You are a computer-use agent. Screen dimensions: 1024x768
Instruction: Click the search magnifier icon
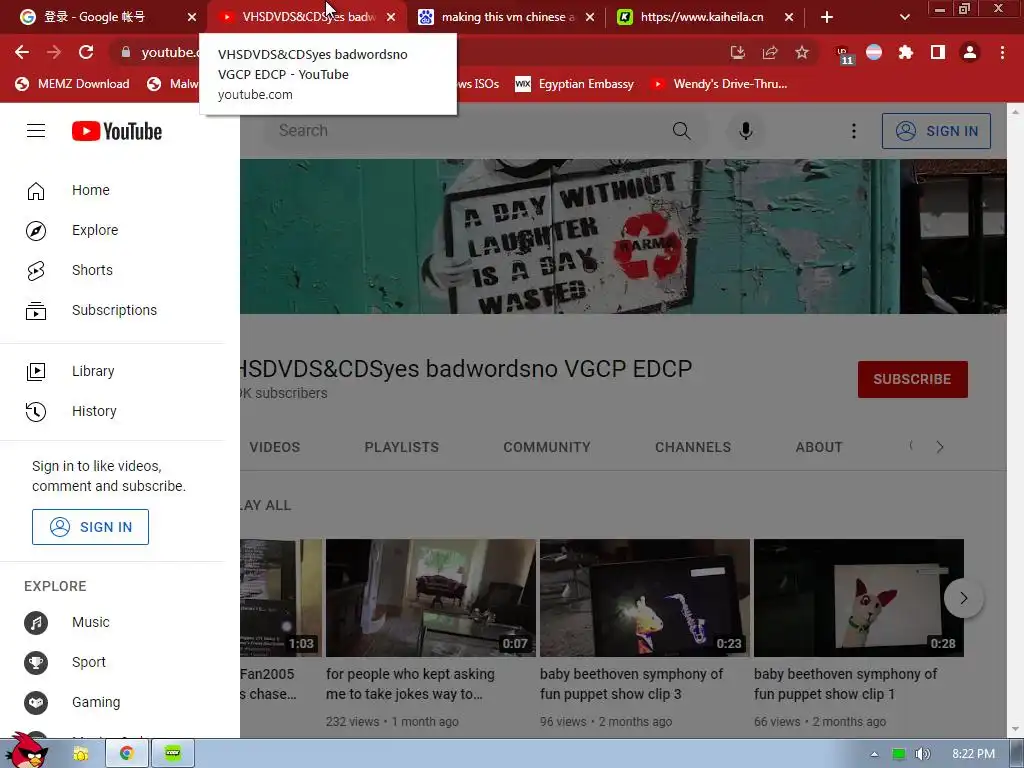pos(681,131)
